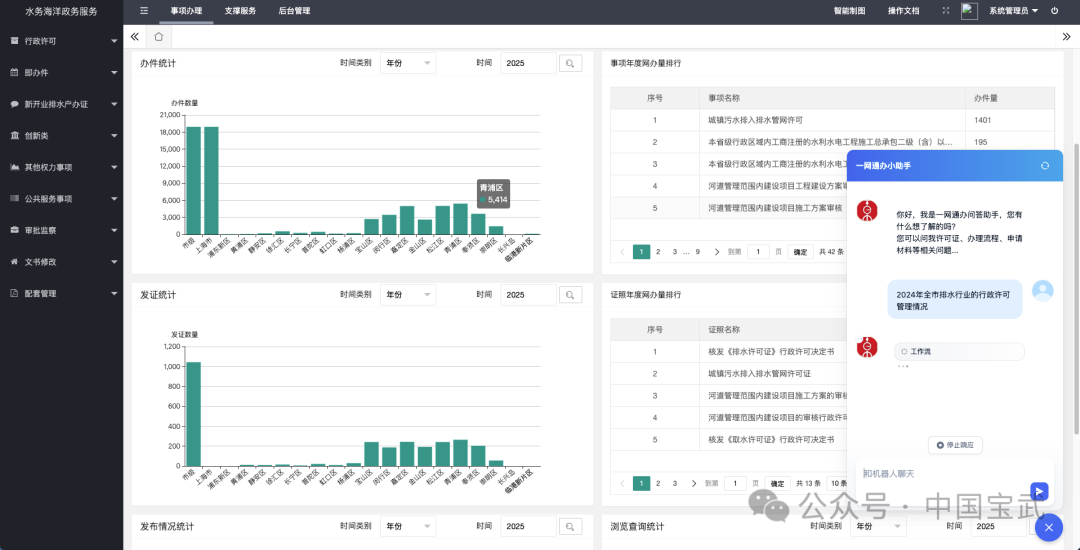Click the home icon tab
The width and height of the screenshot is (1080, 550).
point(158,36)
